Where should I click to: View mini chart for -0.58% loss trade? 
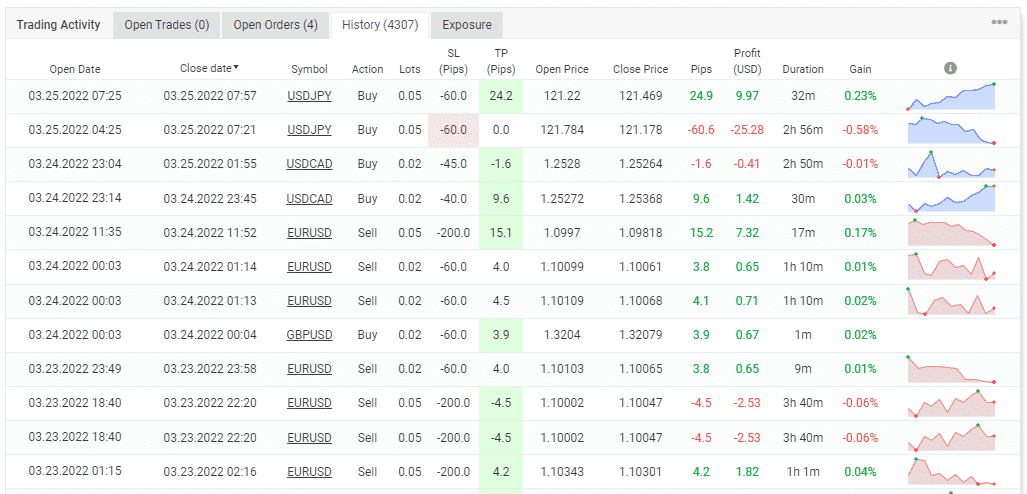(951, 130)
